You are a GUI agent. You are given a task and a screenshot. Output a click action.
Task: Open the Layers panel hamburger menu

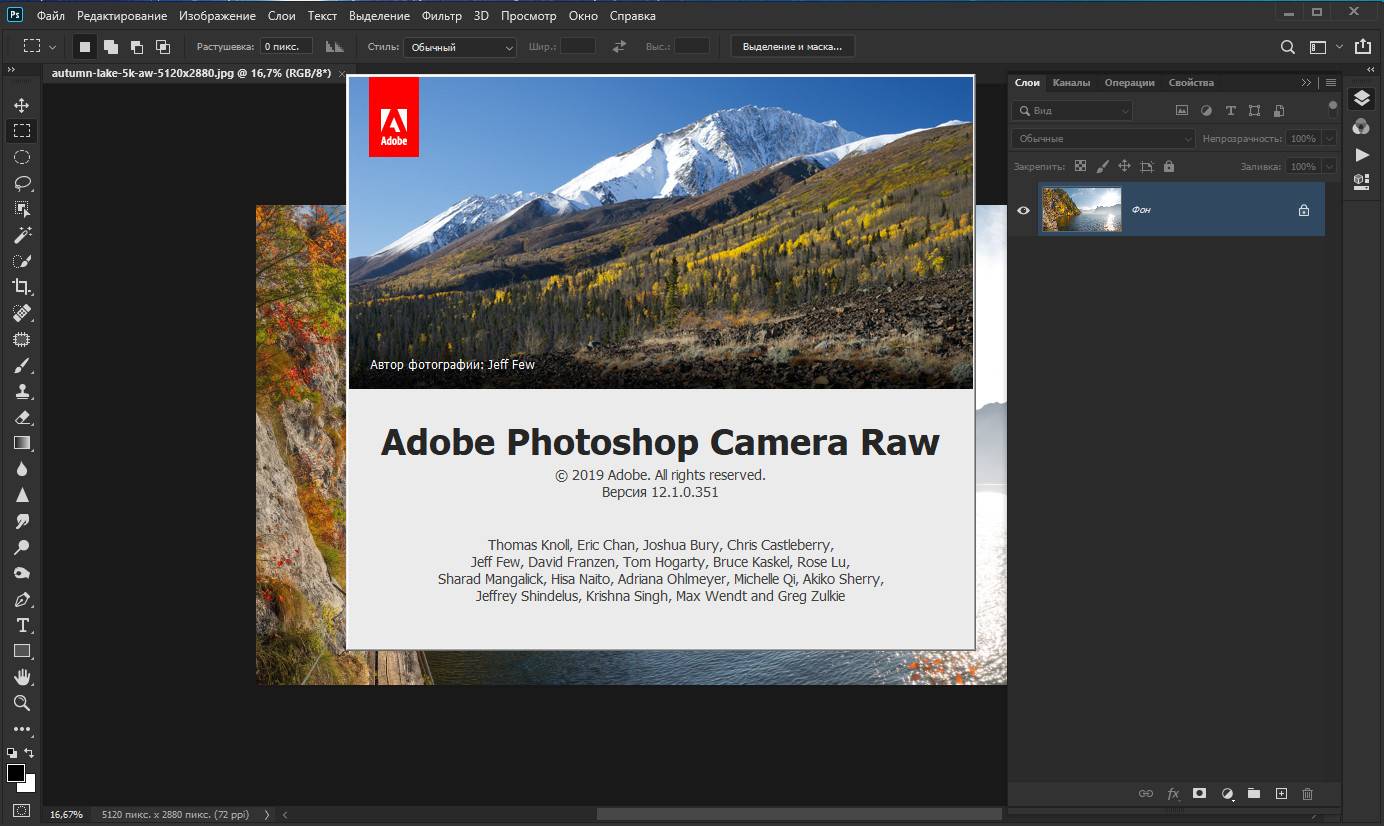click(x=1330, y=83)
